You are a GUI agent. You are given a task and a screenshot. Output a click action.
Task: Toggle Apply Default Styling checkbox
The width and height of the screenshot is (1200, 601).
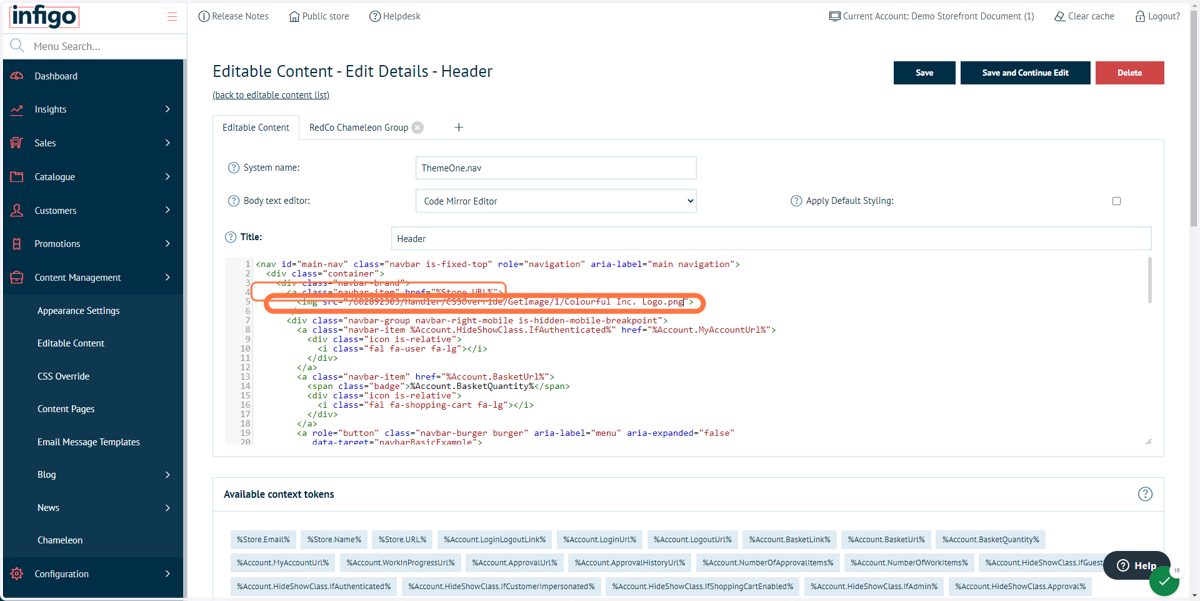coord(1117,201)
